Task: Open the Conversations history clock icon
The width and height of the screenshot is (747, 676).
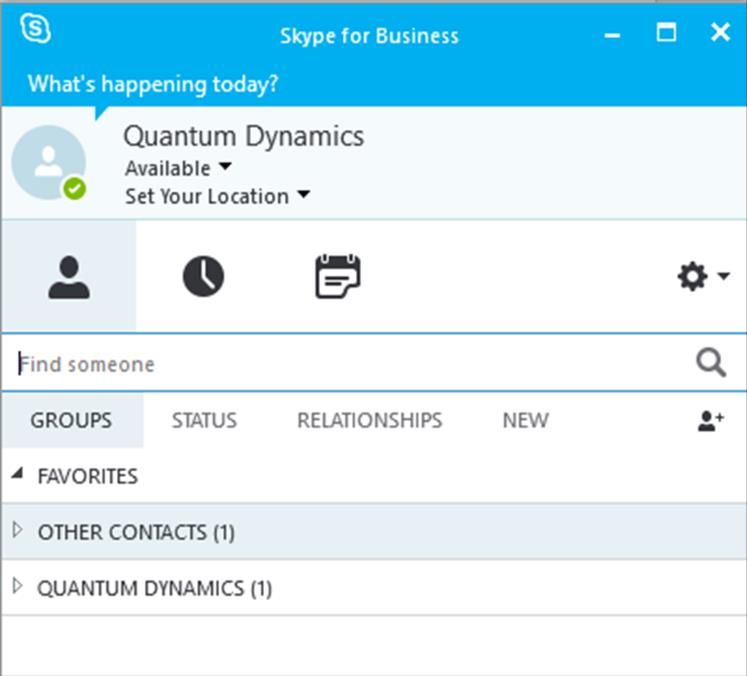Action: 203,276
